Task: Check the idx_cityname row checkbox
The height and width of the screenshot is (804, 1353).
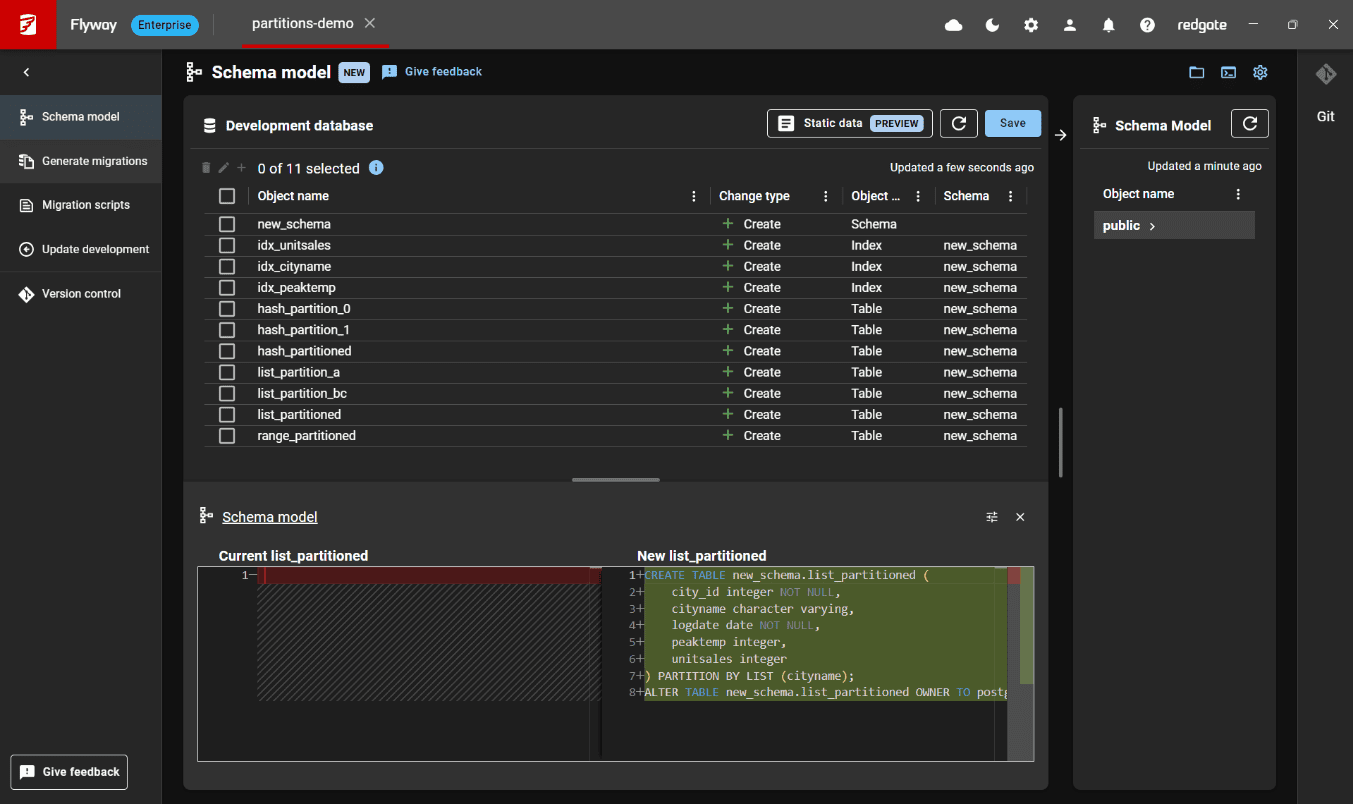Action: click(x=227, y=267)
